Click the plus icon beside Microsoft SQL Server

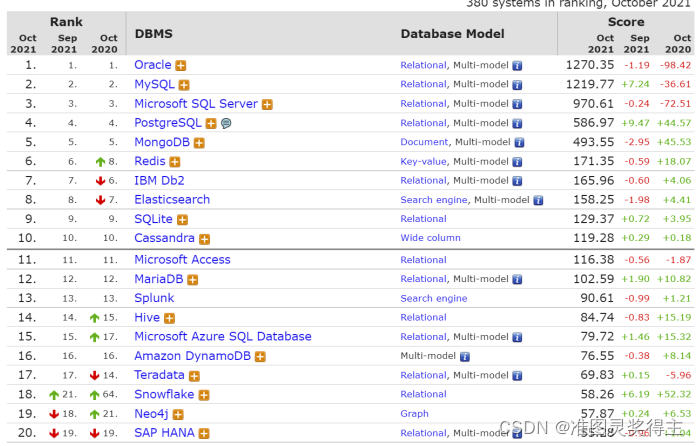coord(267,104)
